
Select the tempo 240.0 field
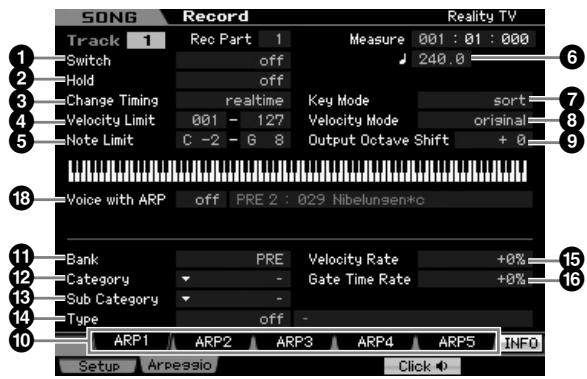click(x=441, y=59)
